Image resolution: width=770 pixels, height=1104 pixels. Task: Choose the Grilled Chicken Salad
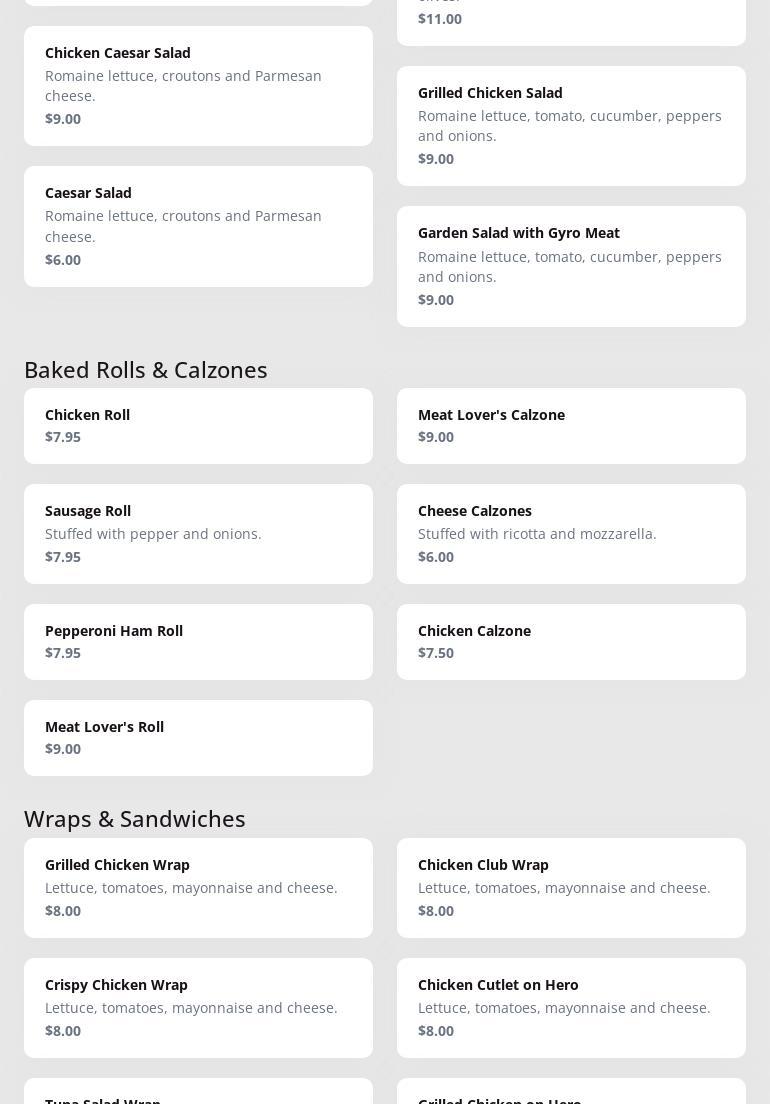point(571,126)
